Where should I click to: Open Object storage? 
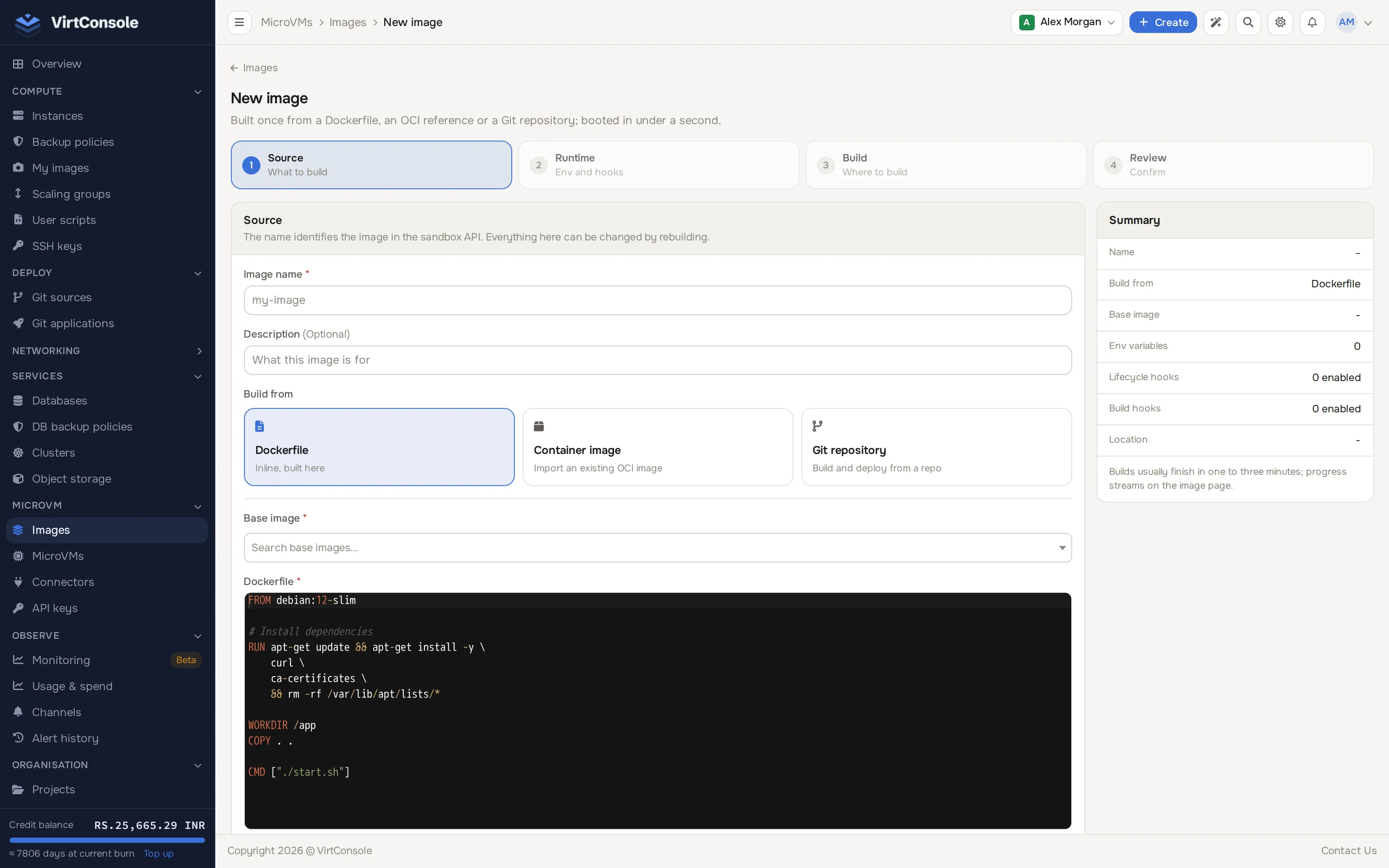coord(107,479)
